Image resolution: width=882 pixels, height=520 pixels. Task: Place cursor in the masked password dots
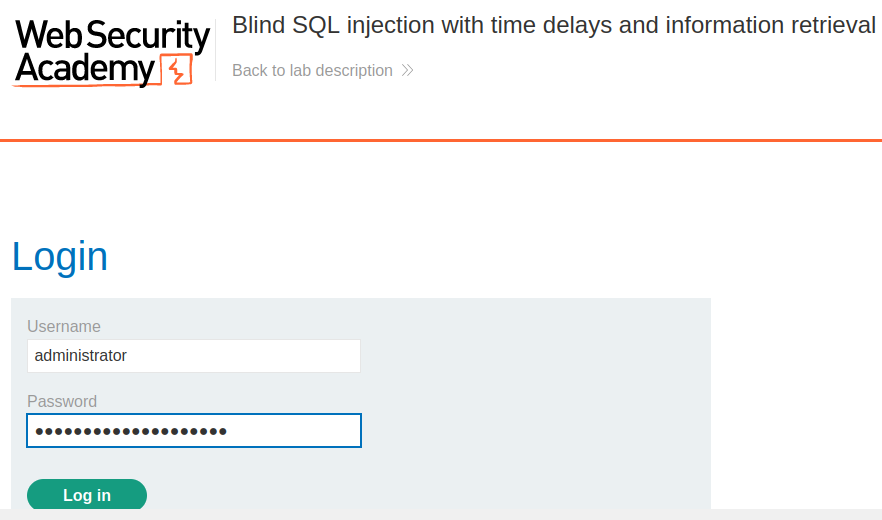click(x=131, y=432)
